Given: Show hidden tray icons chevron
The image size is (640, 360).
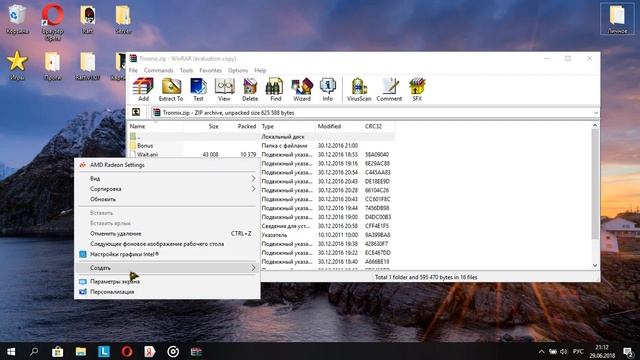Looking at the screenshot, I should (541, 351).
